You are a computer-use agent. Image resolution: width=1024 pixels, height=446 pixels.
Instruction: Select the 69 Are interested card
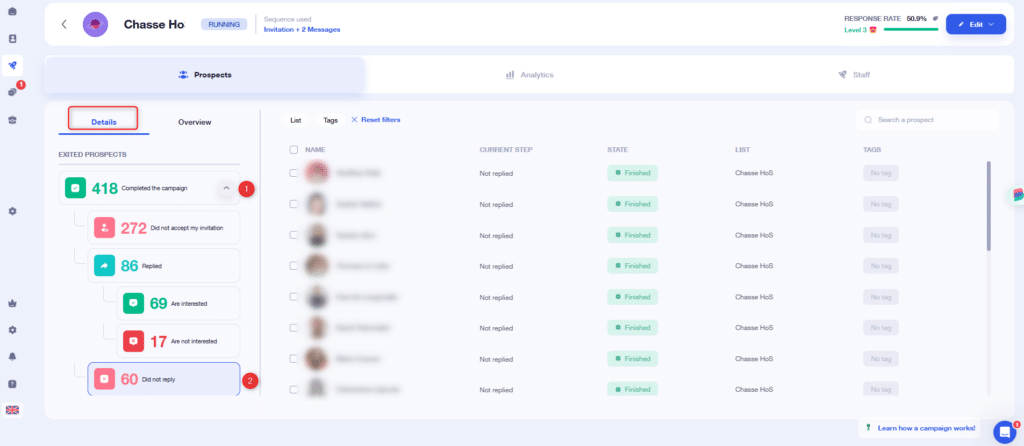click(x=178, y=303)
